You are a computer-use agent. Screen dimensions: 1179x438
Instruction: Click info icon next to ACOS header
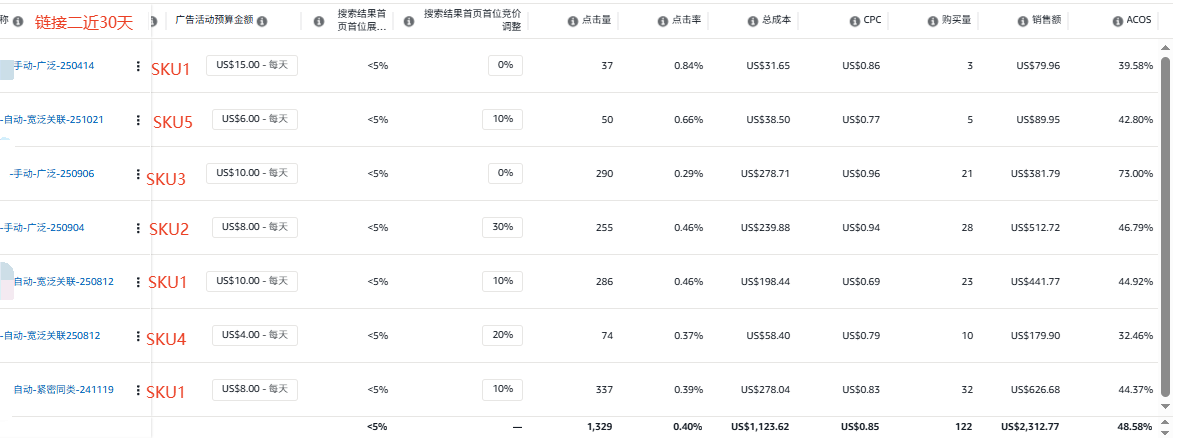[x=1117, y=21]
